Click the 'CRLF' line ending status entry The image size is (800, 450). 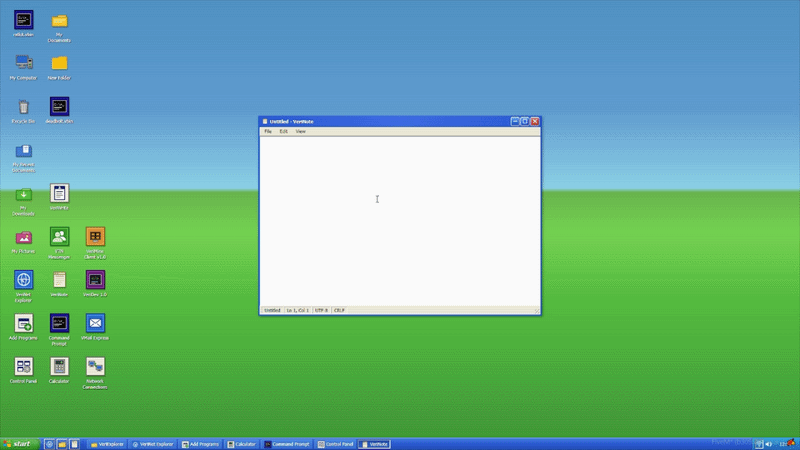pyautogui.click(x=339, y=310)
